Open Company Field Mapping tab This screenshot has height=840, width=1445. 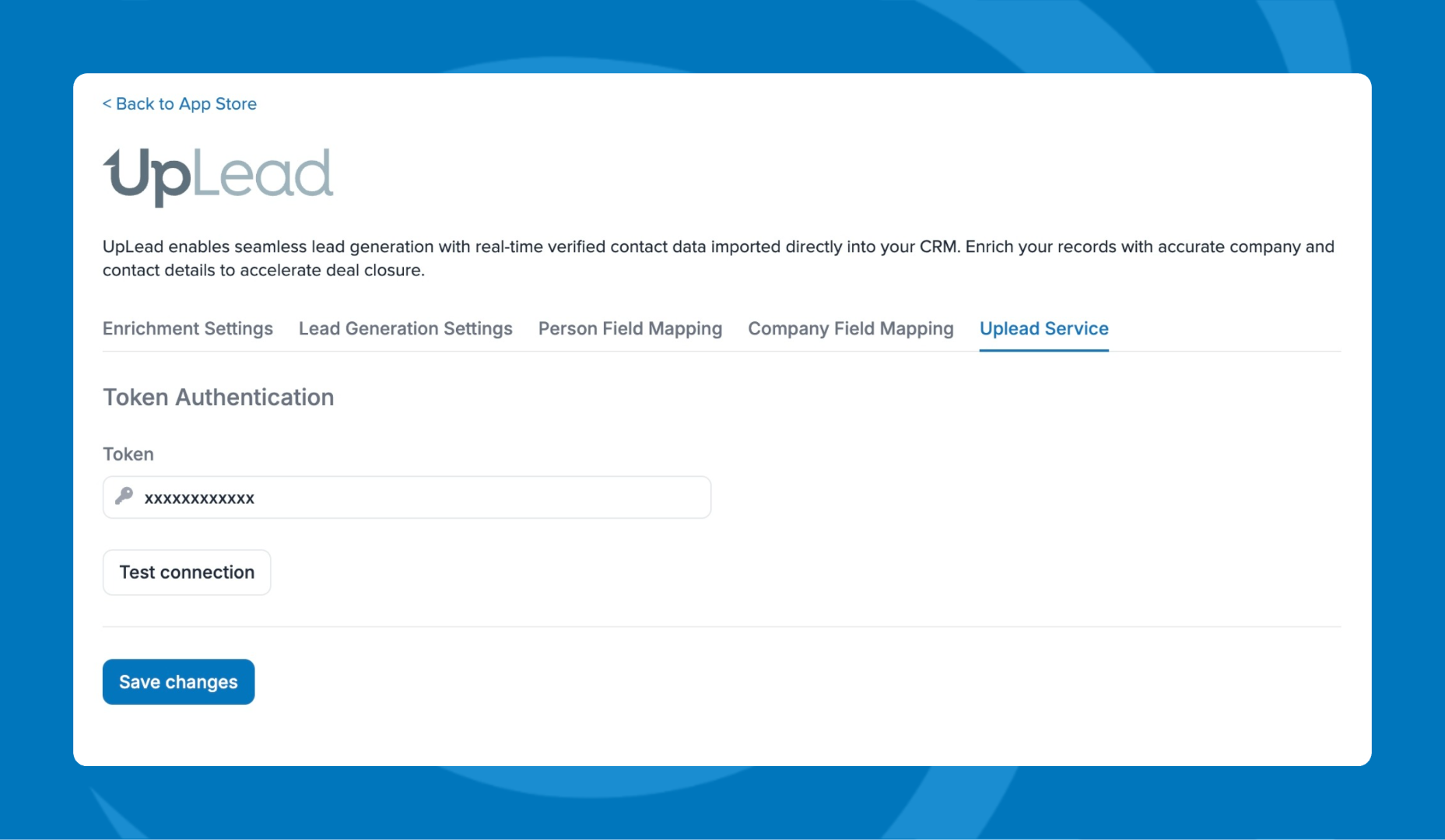851,328
